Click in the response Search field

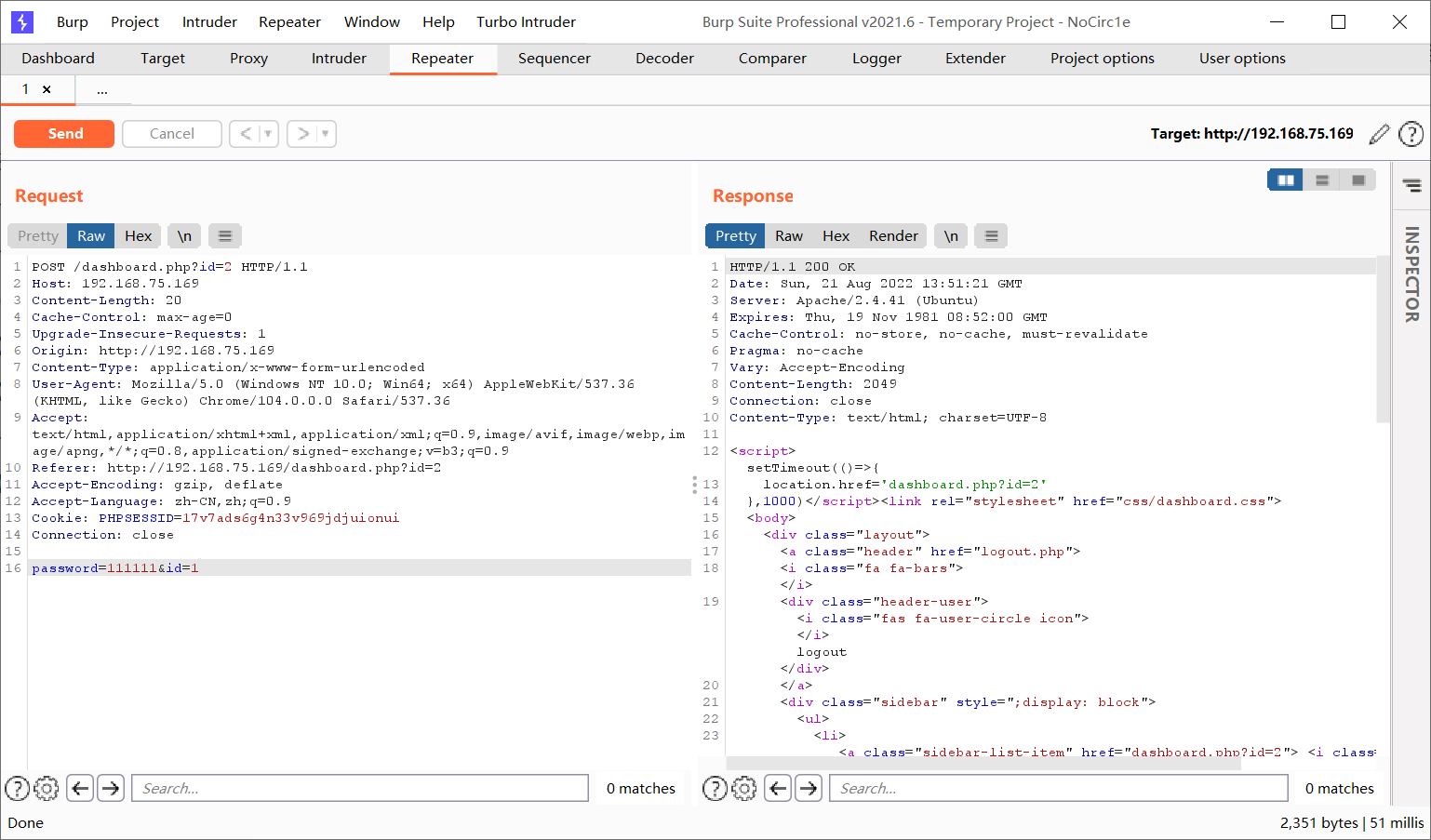(1059, 789)
